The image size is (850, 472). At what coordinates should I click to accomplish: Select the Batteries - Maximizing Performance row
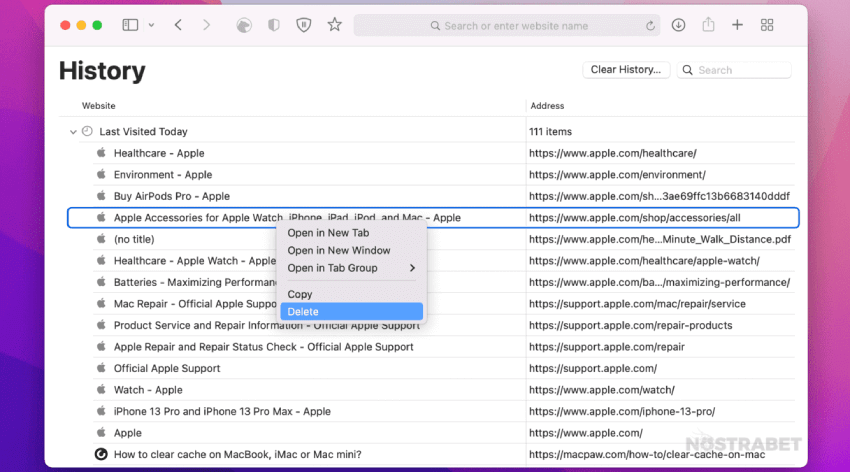(432, 282)
